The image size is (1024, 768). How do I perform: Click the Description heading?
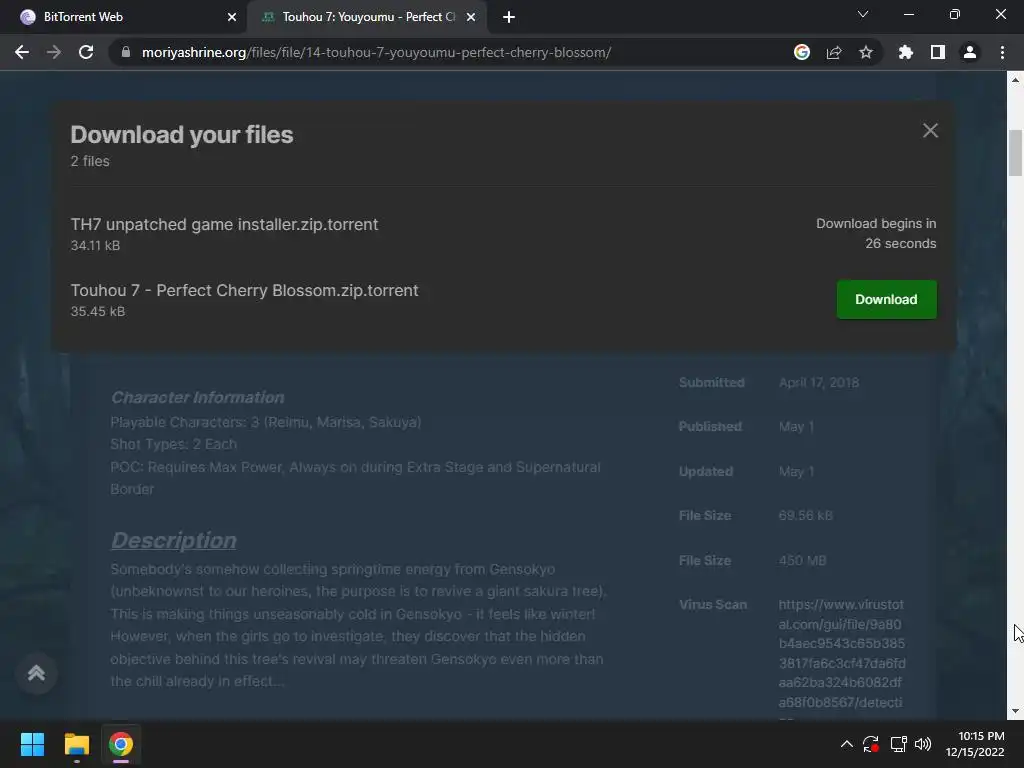click(174, 540)
